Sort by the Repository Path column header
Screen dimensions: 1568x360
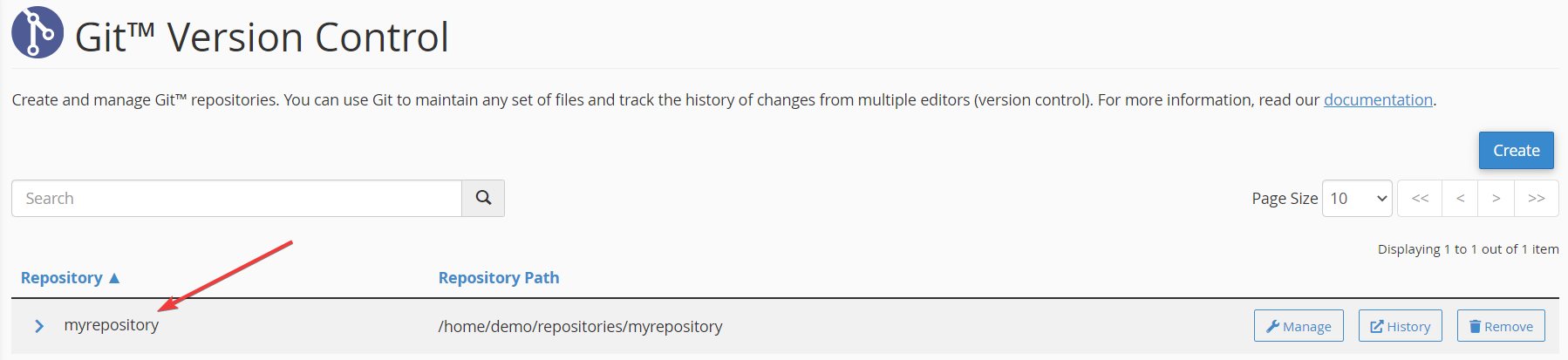(499, 278)
